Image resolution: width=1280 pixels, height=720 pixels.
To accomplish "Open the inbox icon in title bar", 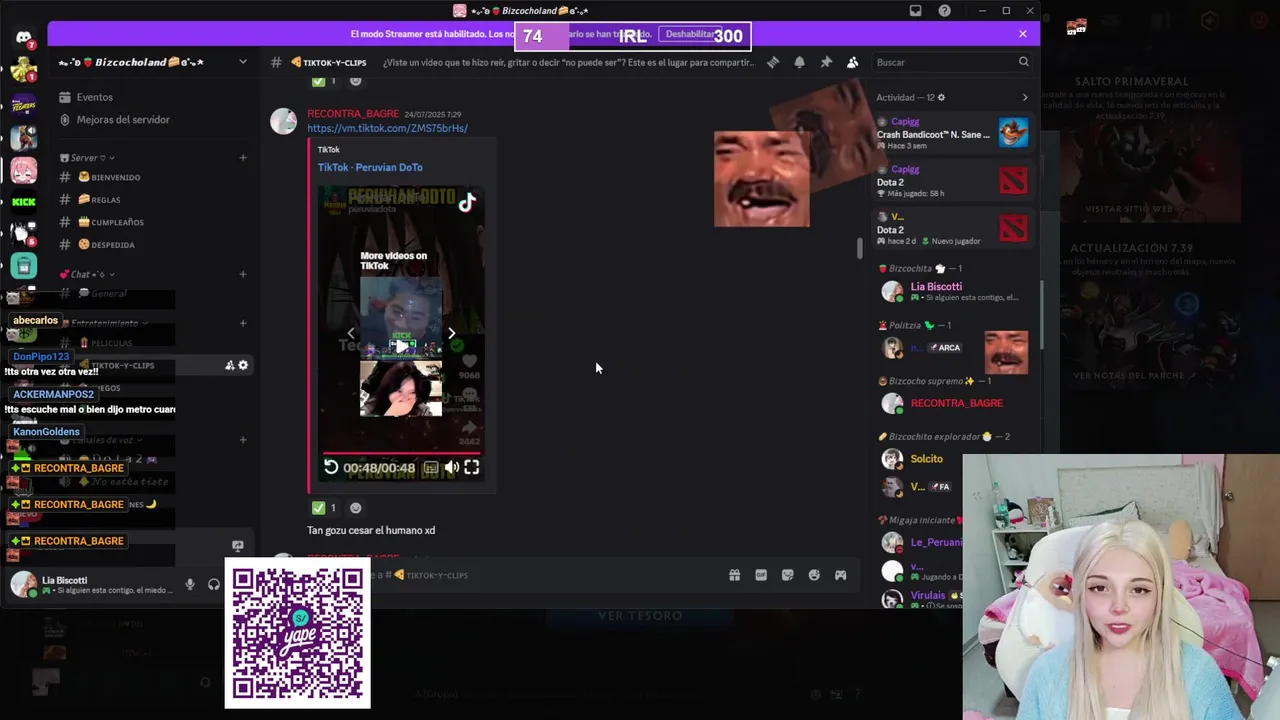I will 915,11.
